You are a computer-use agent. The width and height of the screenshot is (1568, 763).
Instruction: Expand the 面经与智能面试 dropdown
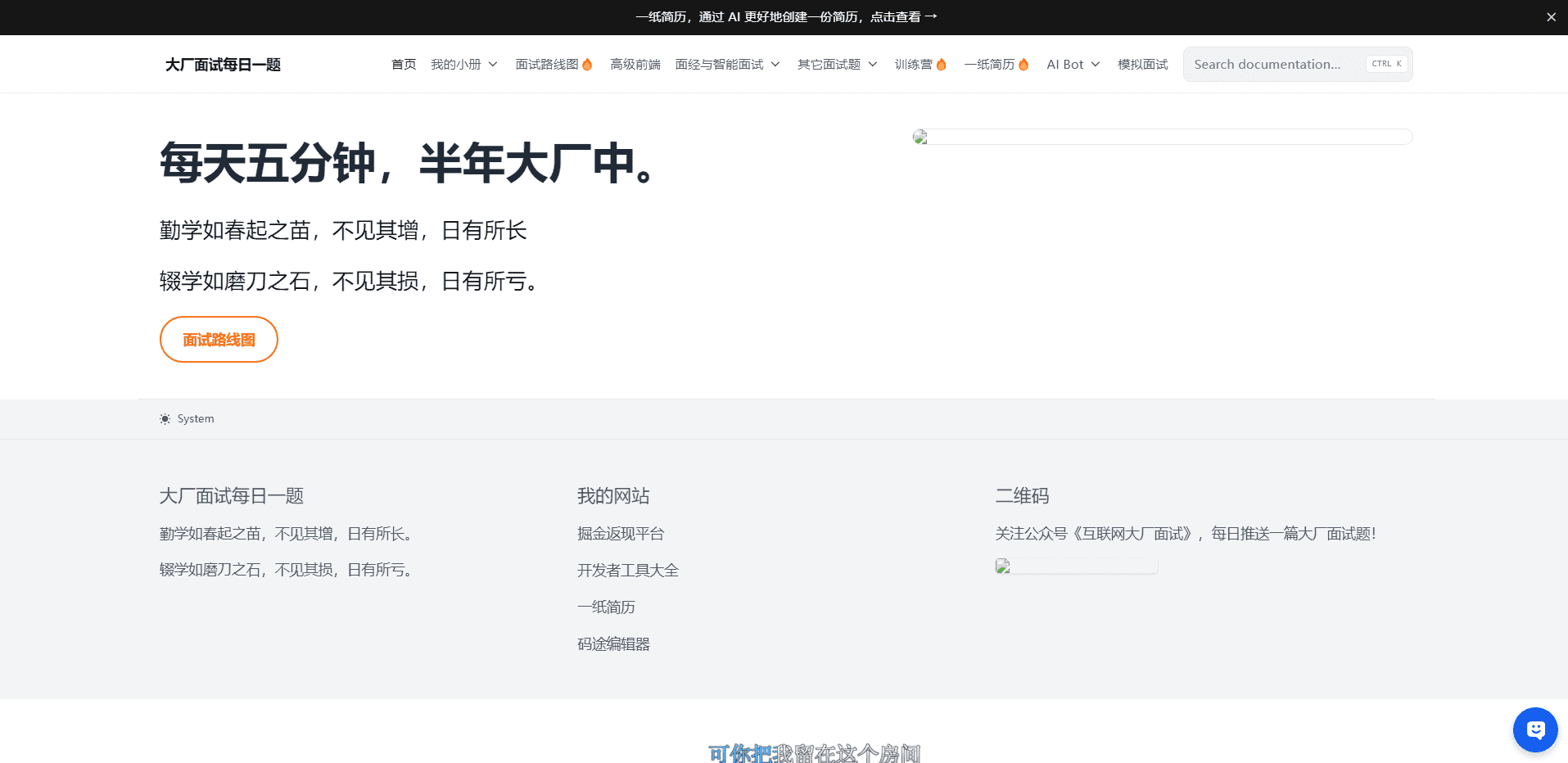[727, 65]
